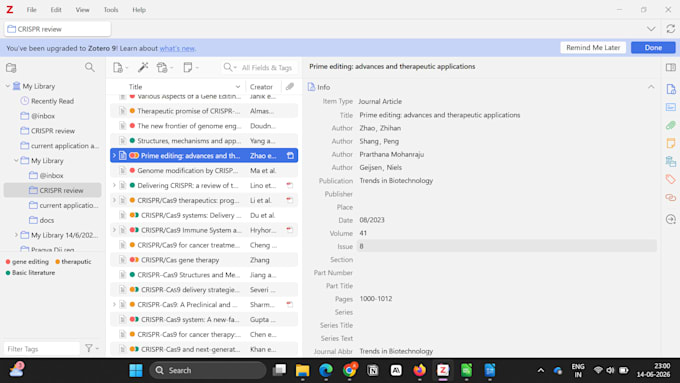The width and height of the screenshot is (680, 383).
Task: Open the Recently Read collection
Action: coord(52,101)
